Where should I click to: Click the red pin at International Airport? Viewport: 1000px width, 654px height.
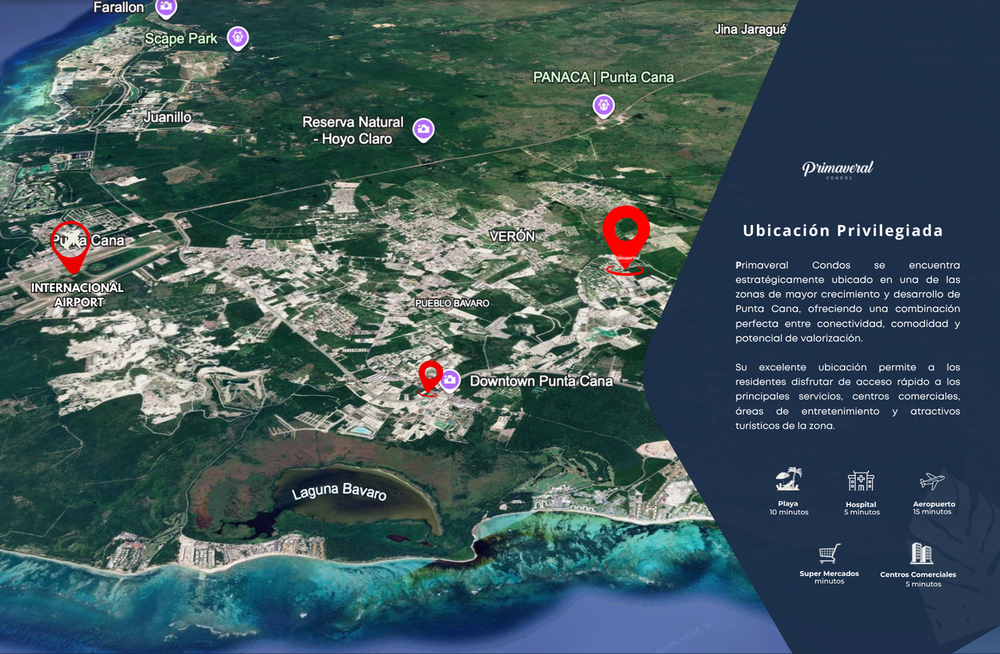pos(70,248)
